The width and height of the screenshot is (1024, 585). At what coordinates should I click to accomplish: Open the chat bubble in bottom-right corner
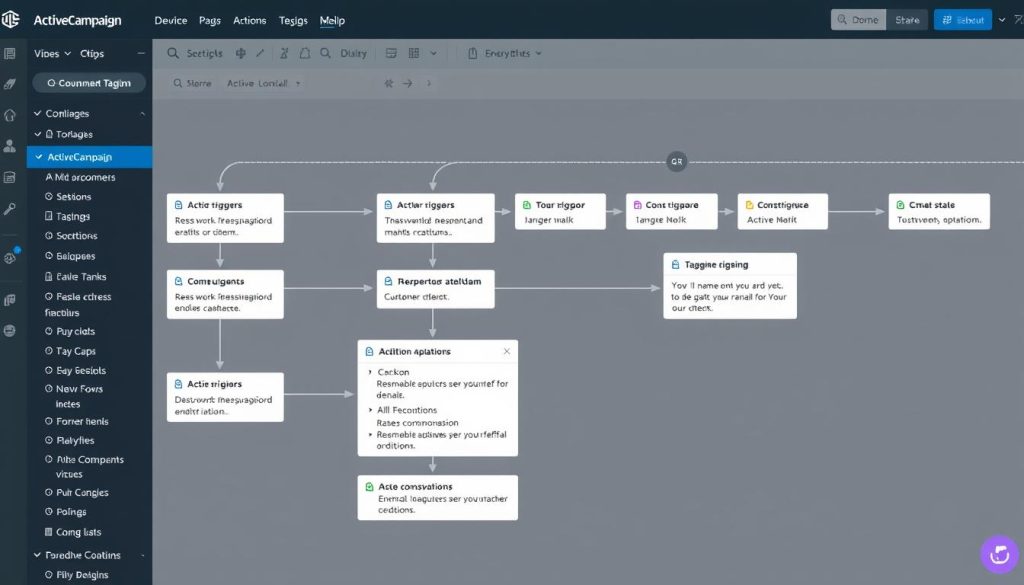998,554
